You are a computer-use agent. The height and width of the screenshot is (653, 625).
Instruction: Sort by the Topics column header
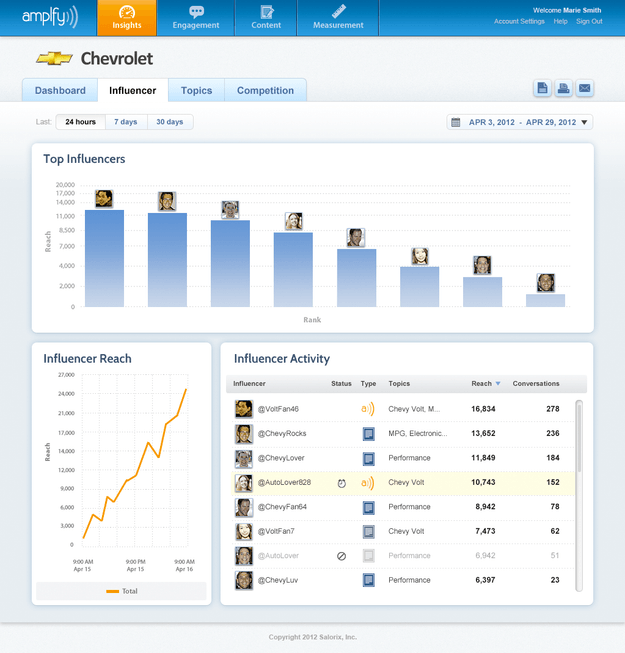[399, 384]
